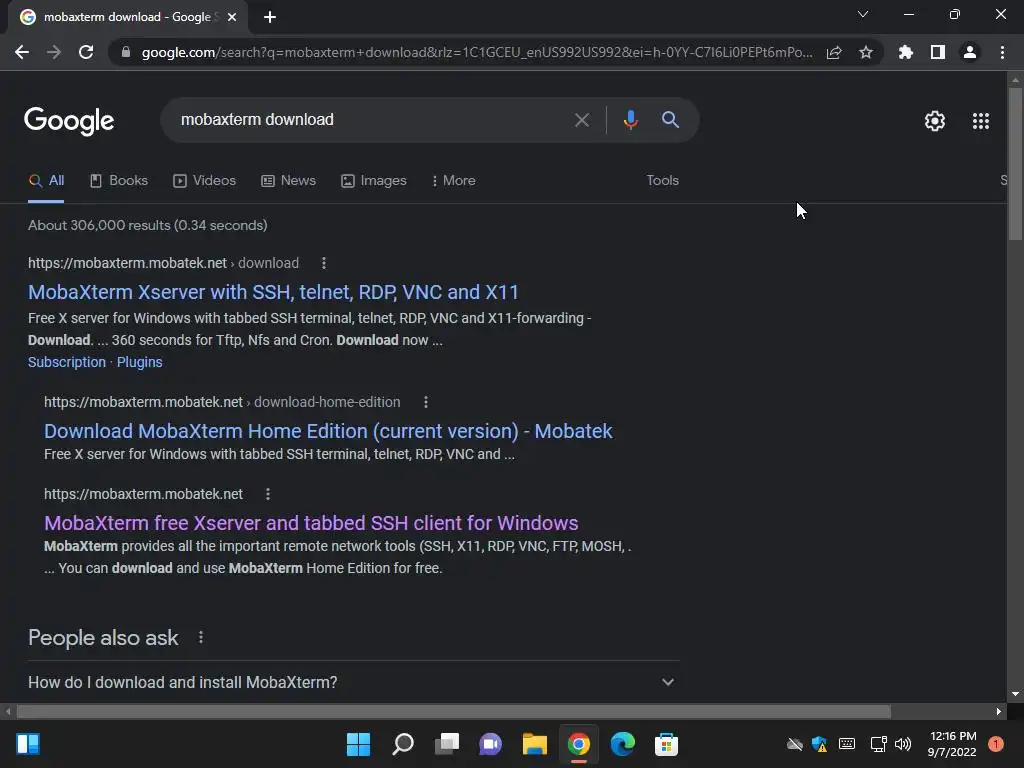Share this page via share icon
Image resolution: width=1024 pixels, height=768 pixels.
pos(834,52)
